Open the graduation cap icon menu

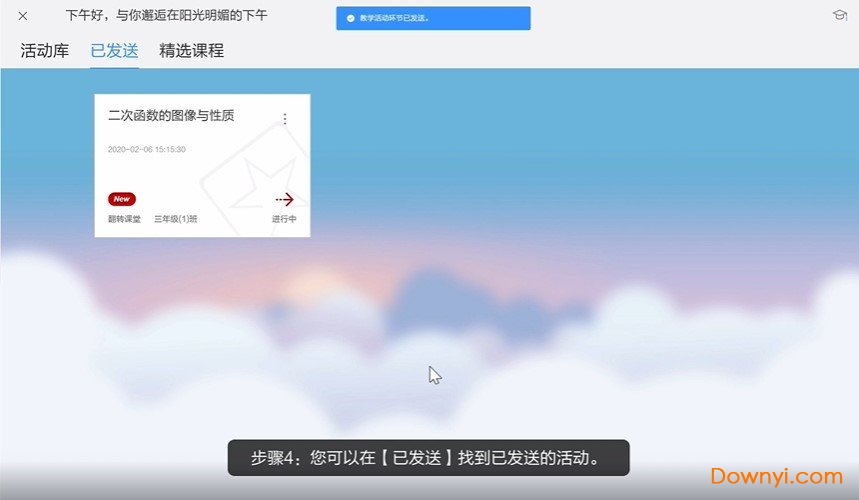click(x=839, y=15)
